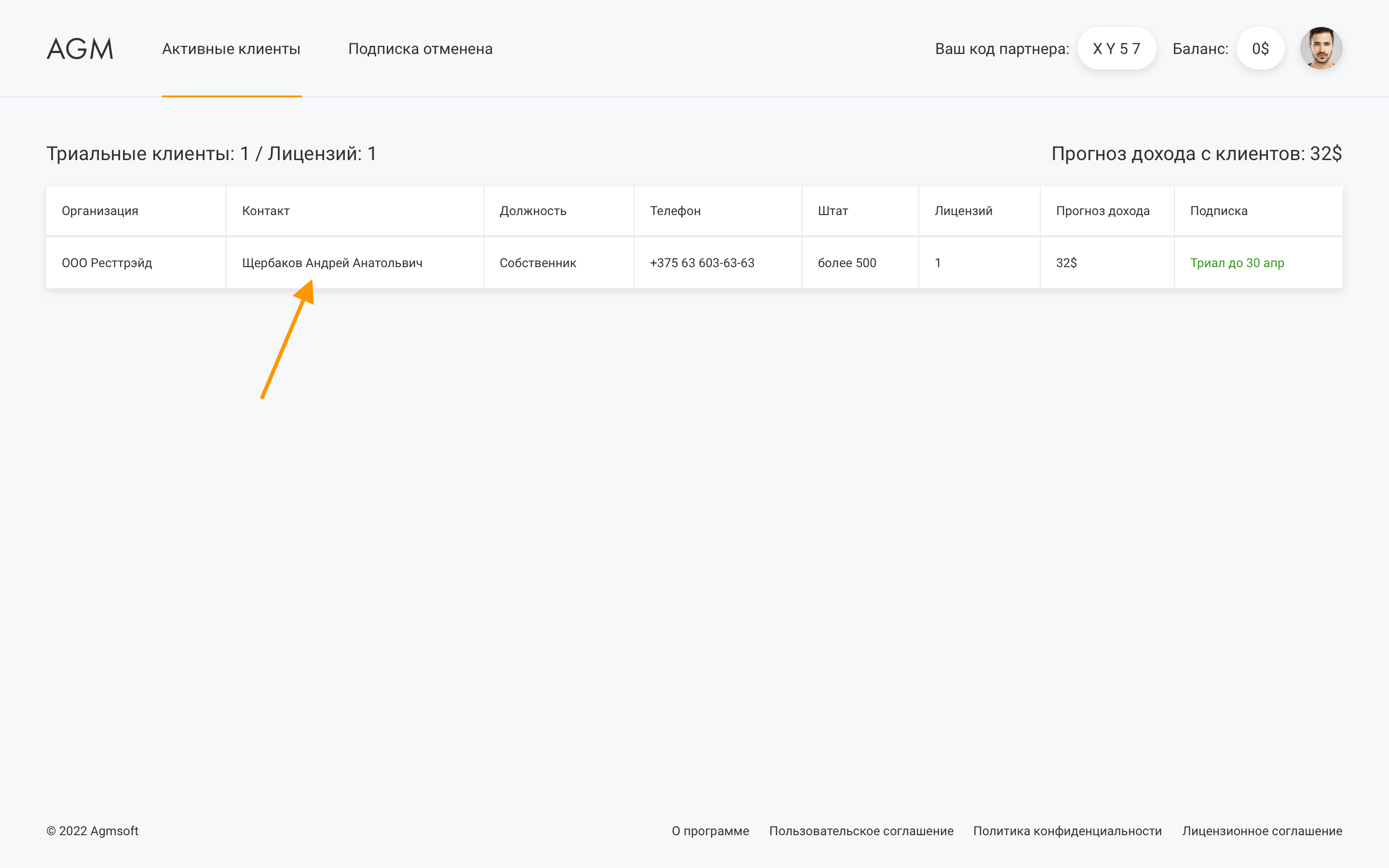The height and width of the screenshot is (868, 1389).
Task: Open the О программе footer link
Action: point(710,831)
